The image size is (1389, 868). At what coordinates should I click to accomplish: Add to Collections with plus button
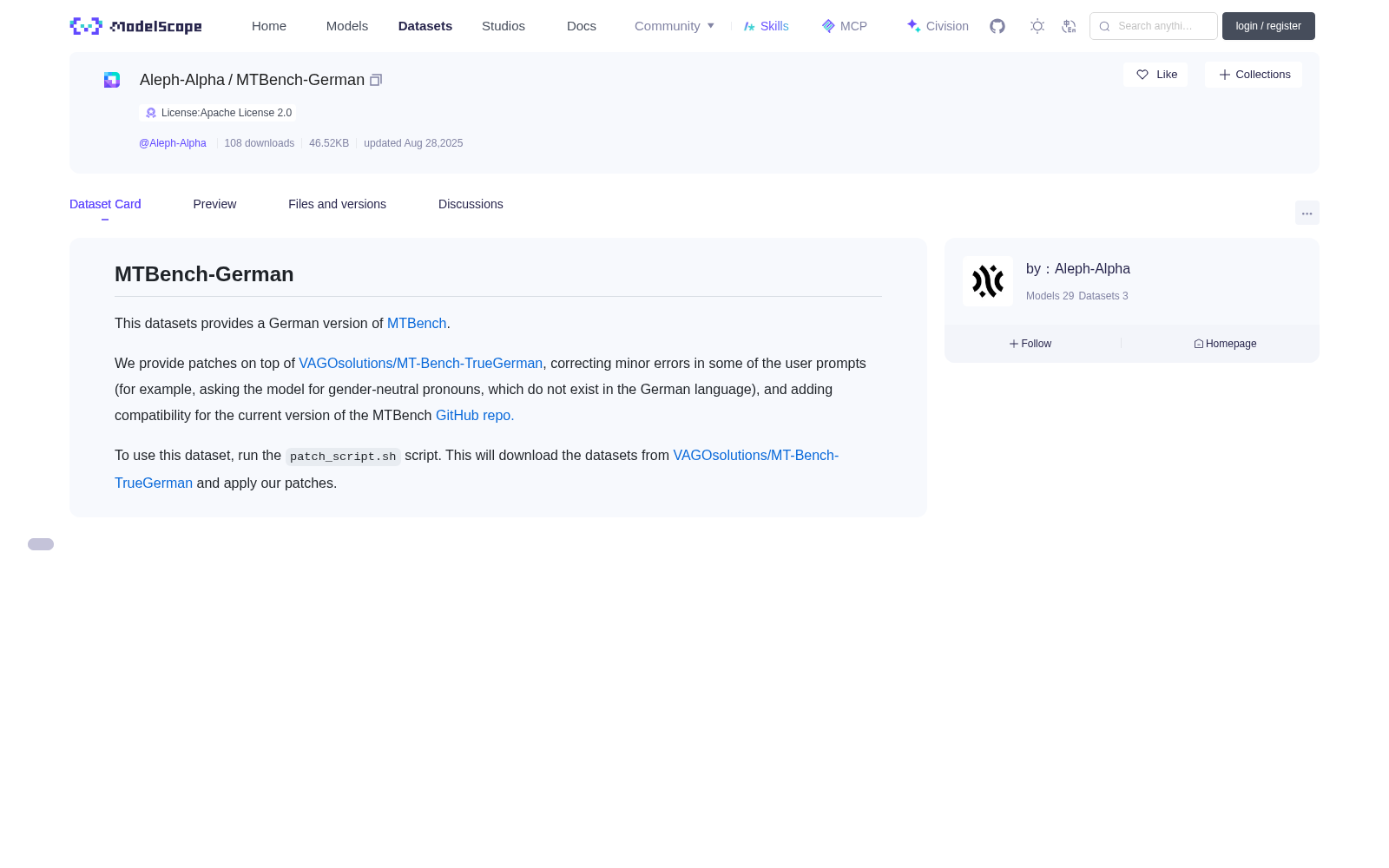(x=1254, y=75)
